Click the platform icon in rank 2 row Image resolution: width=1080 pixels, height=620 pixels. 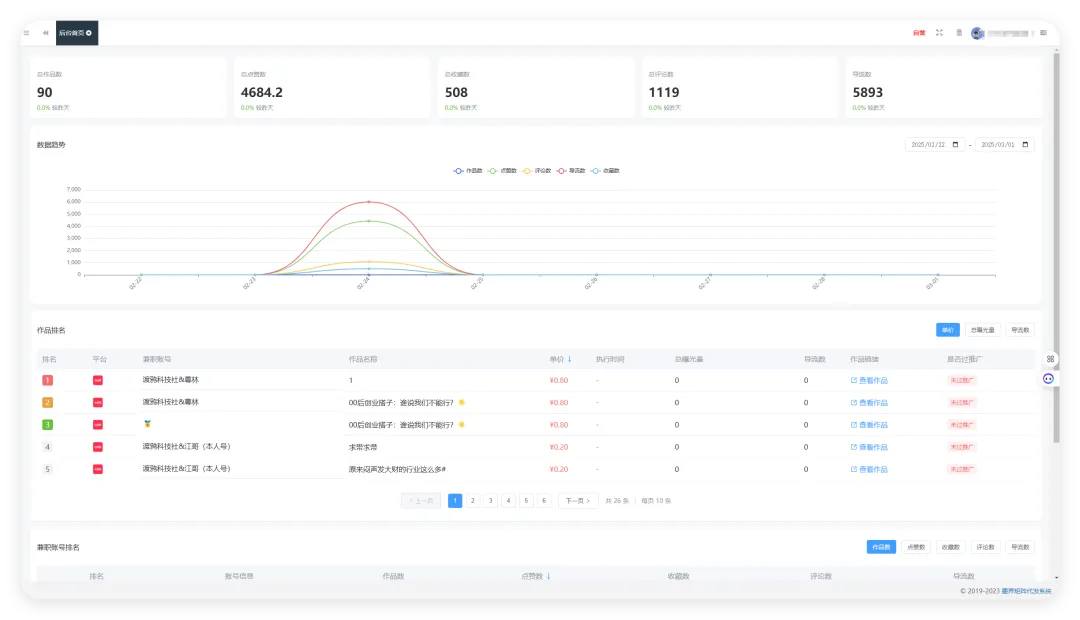click(98, 402)
